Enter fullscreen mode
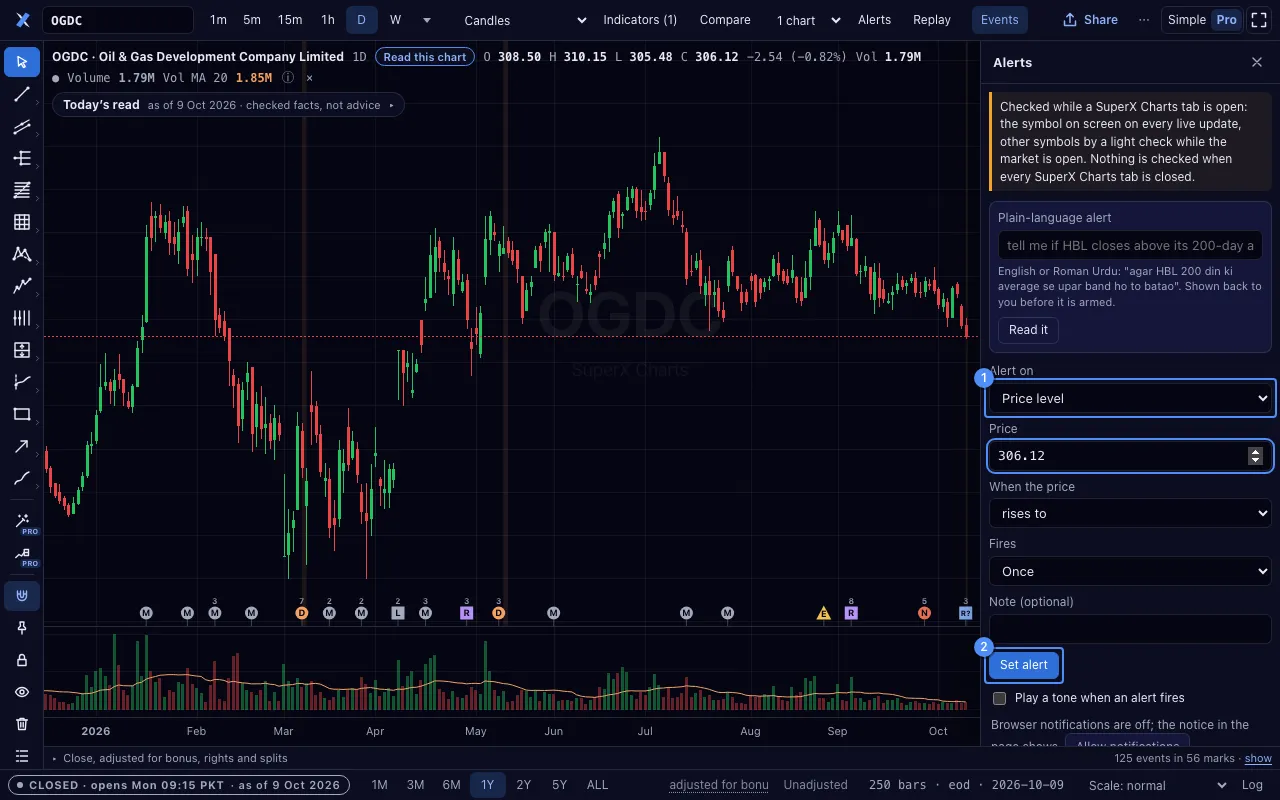Viewport: 1280px width, 800px height. tap(1259, 20)
